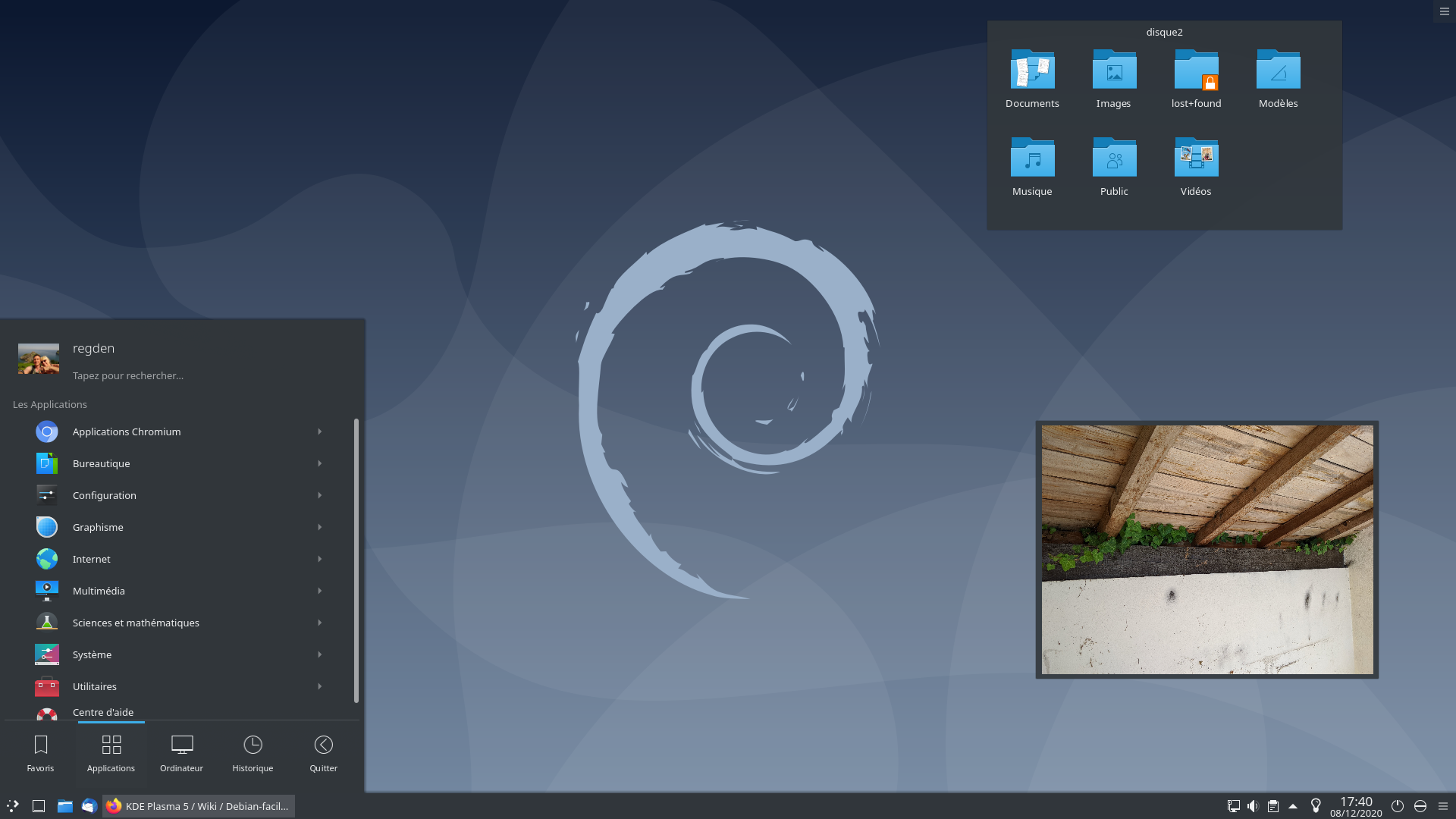Open the clipboard tray icon
Viewport: 1456px width, 819px height.
[1273, 806]
